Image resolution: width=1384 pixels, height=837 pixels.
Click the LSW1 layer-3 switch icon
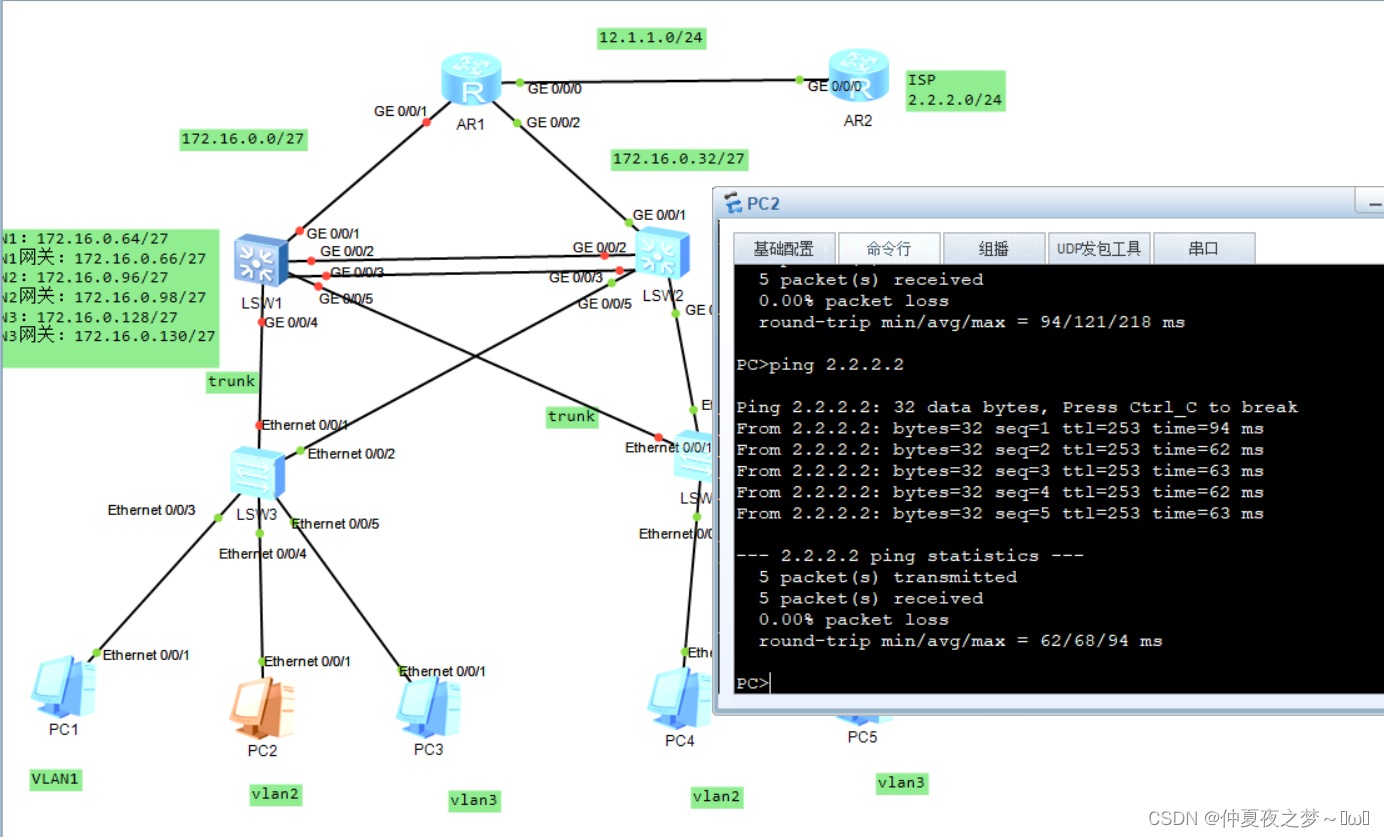tap(260, 262)
